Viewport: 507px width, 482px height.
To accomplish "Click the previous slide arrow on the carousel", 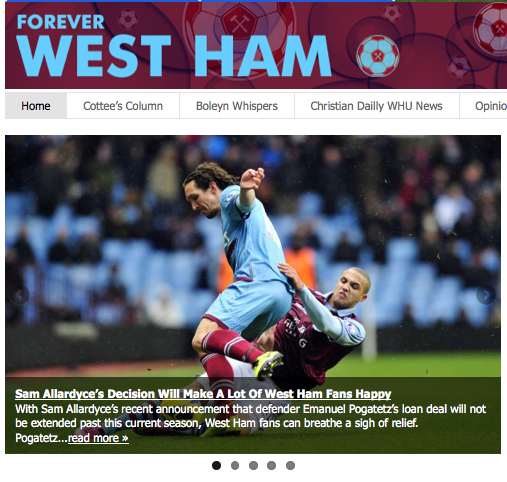I will pyautogui.click(x=20, y=295).
